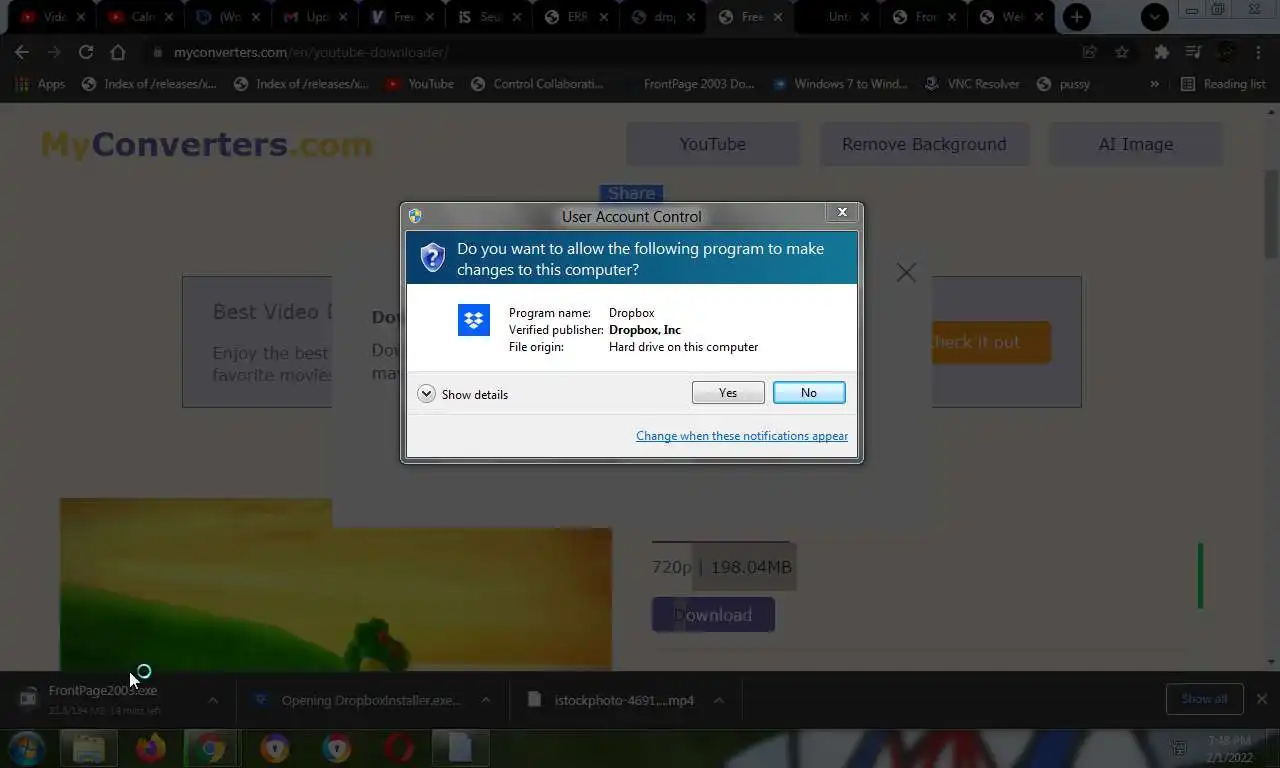Click the share page icon in address bar
This screenshot has width=1280, height=768.
(x=1090, y=52)
